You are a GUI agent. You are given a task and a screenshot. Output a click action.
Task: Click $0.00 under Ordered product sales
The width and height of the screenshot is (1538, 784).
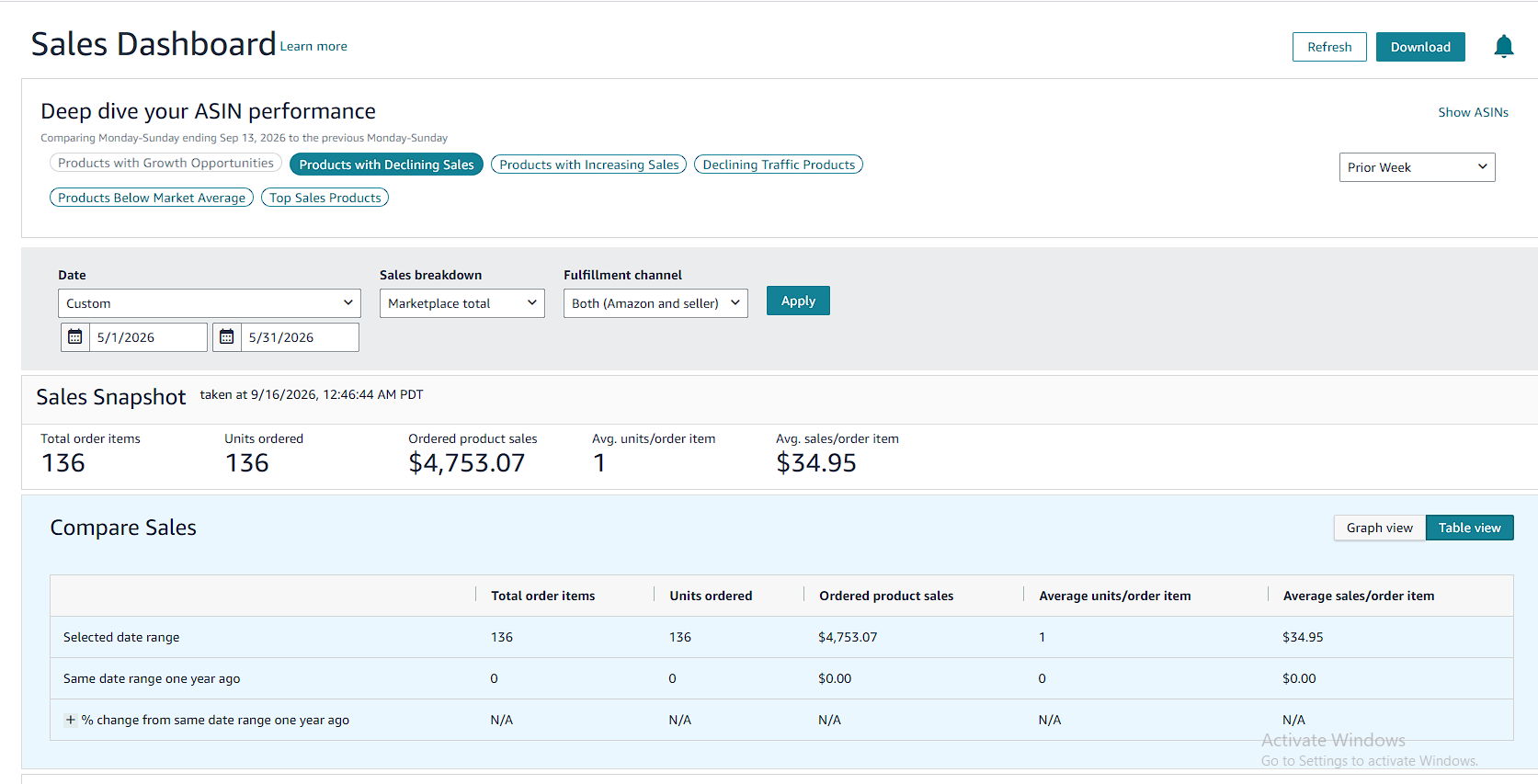tap(835, 678)
